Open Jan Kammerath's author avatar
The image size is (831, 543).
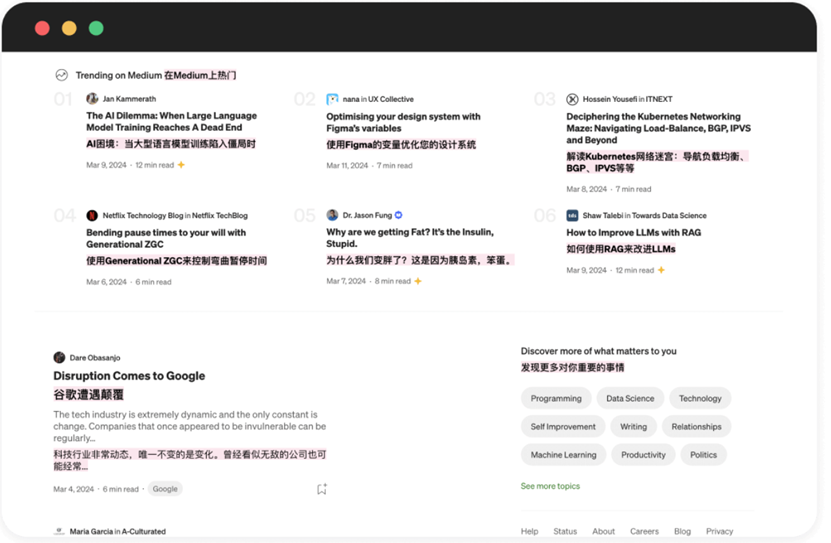tap(92, 99)
